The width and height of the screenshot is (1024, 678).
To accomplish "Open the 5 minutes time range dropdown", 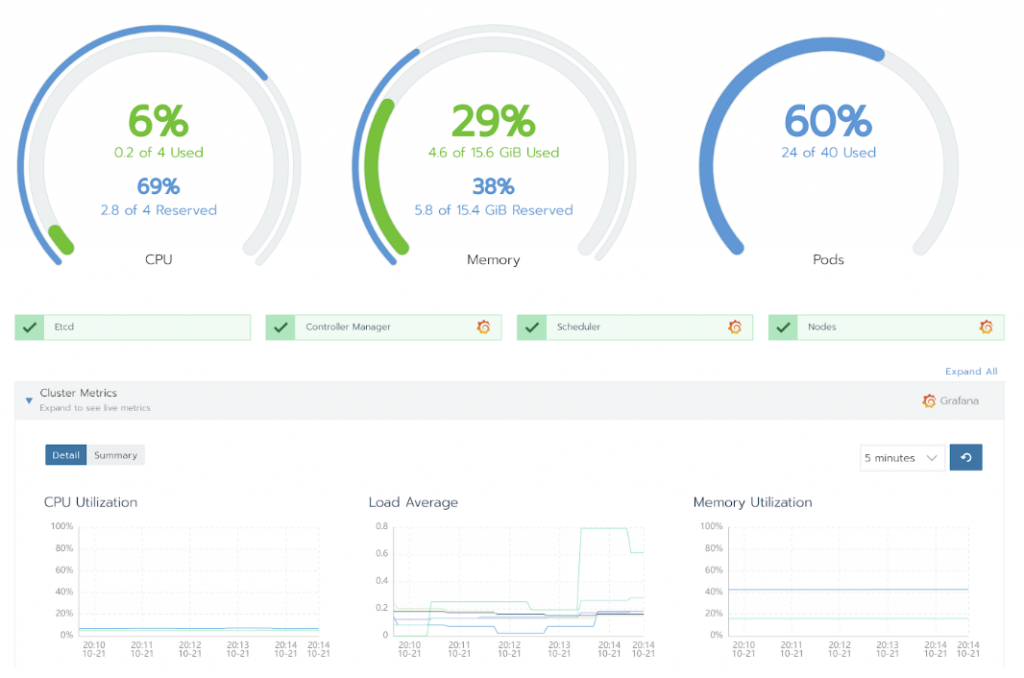I will pyautogui.click(x=902, y=458).
